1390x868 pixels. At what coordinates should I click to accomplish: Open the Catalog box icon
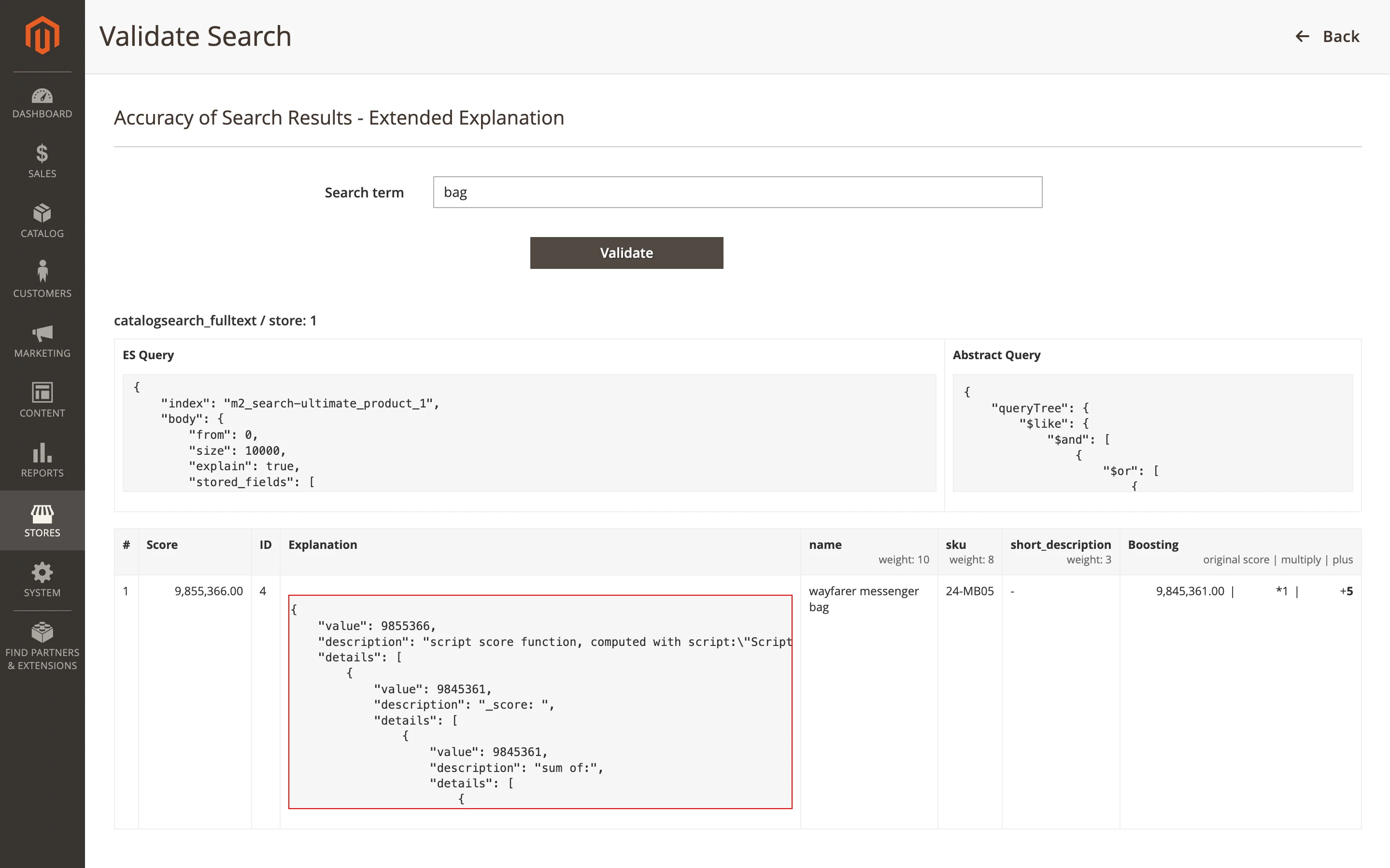coord(42,213)
